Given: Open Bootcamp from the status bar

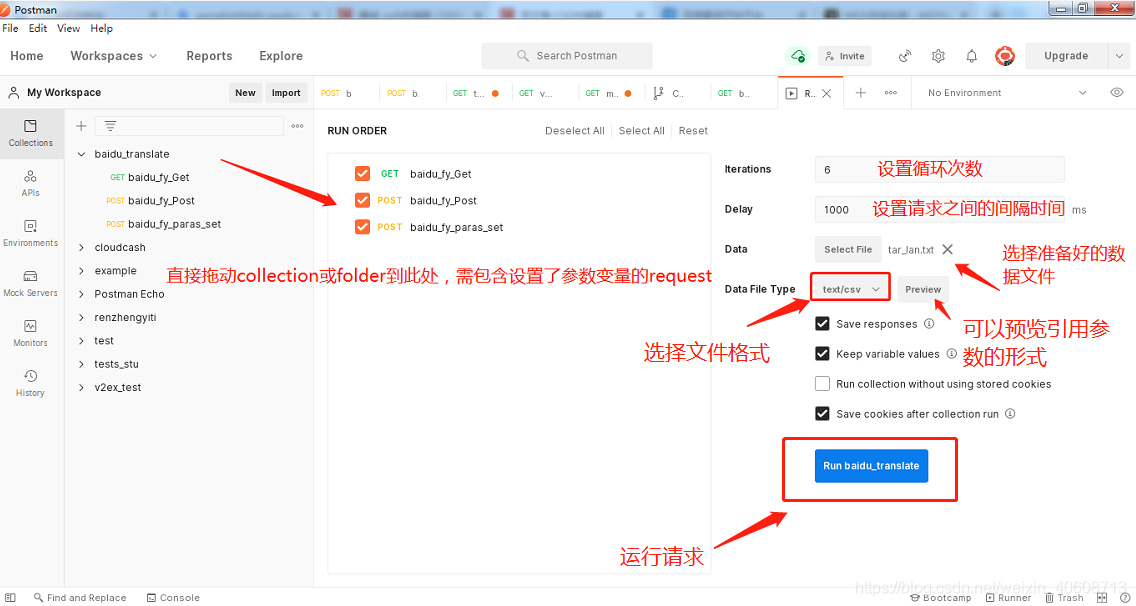Looking at the screenshot, I should 940,598.
